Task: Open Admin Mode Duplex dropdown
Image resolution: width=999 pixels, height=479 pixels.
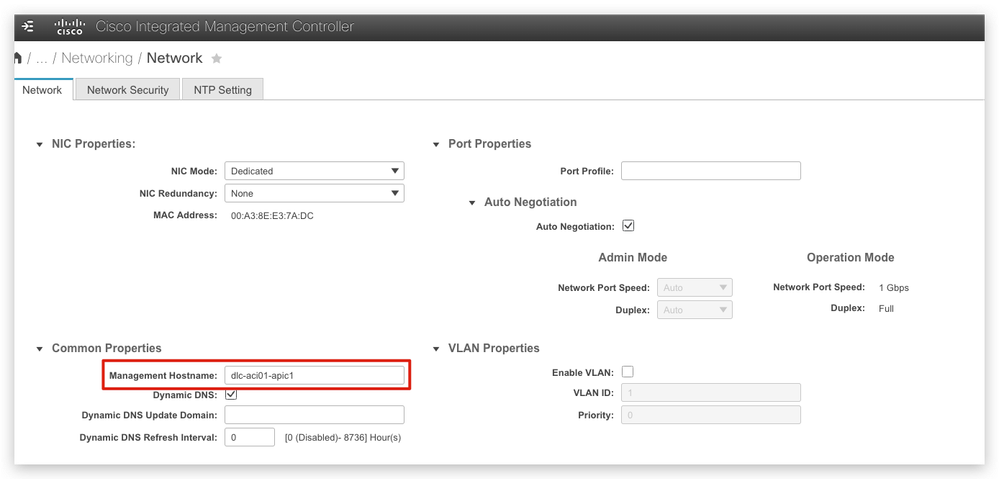Action: coord(694,310)
